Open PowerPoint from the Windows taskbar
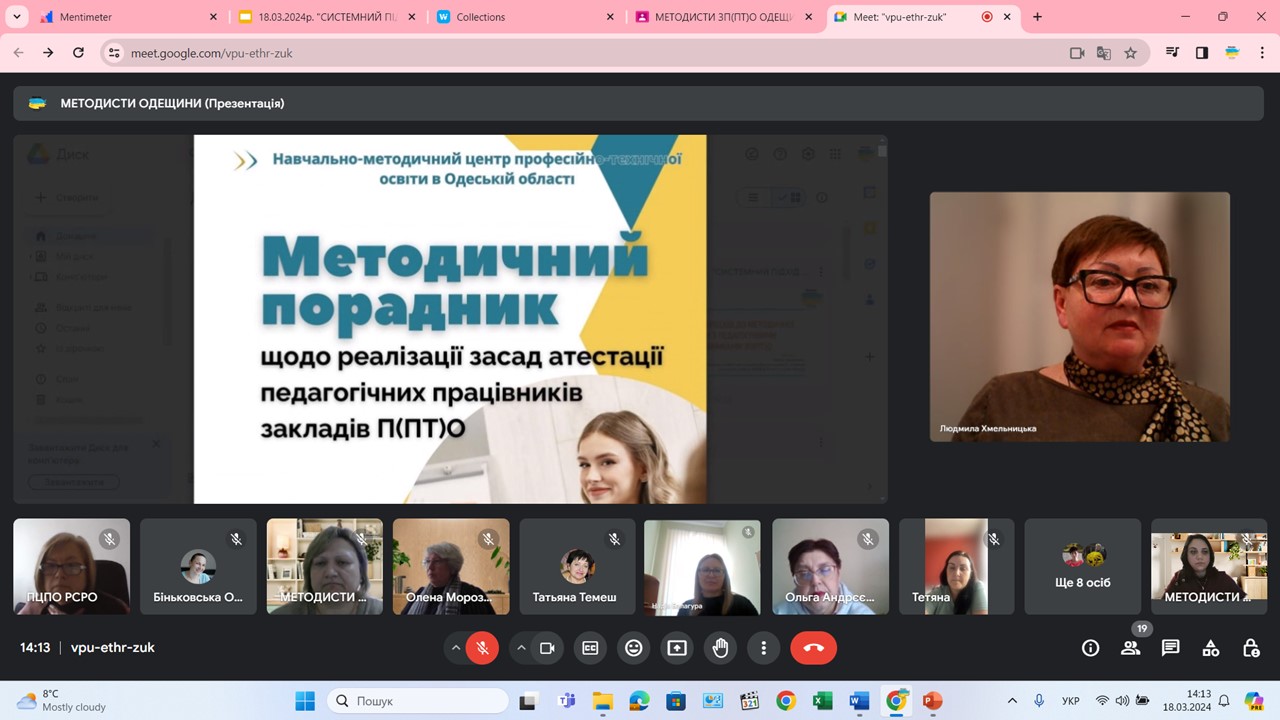This screenshot has width=1280, height=720. coord(932,701)
